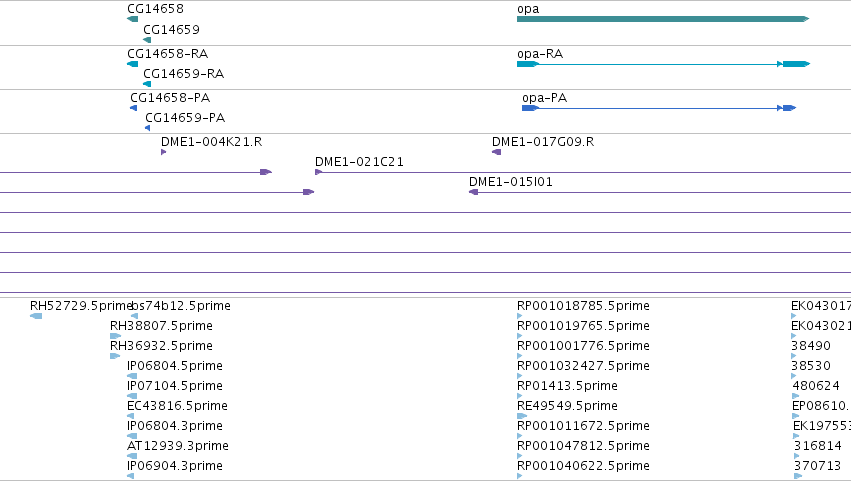
Task: Click the CG14658-RA transcript glyph
Action: pyautogui.click(x=132, y=64)
